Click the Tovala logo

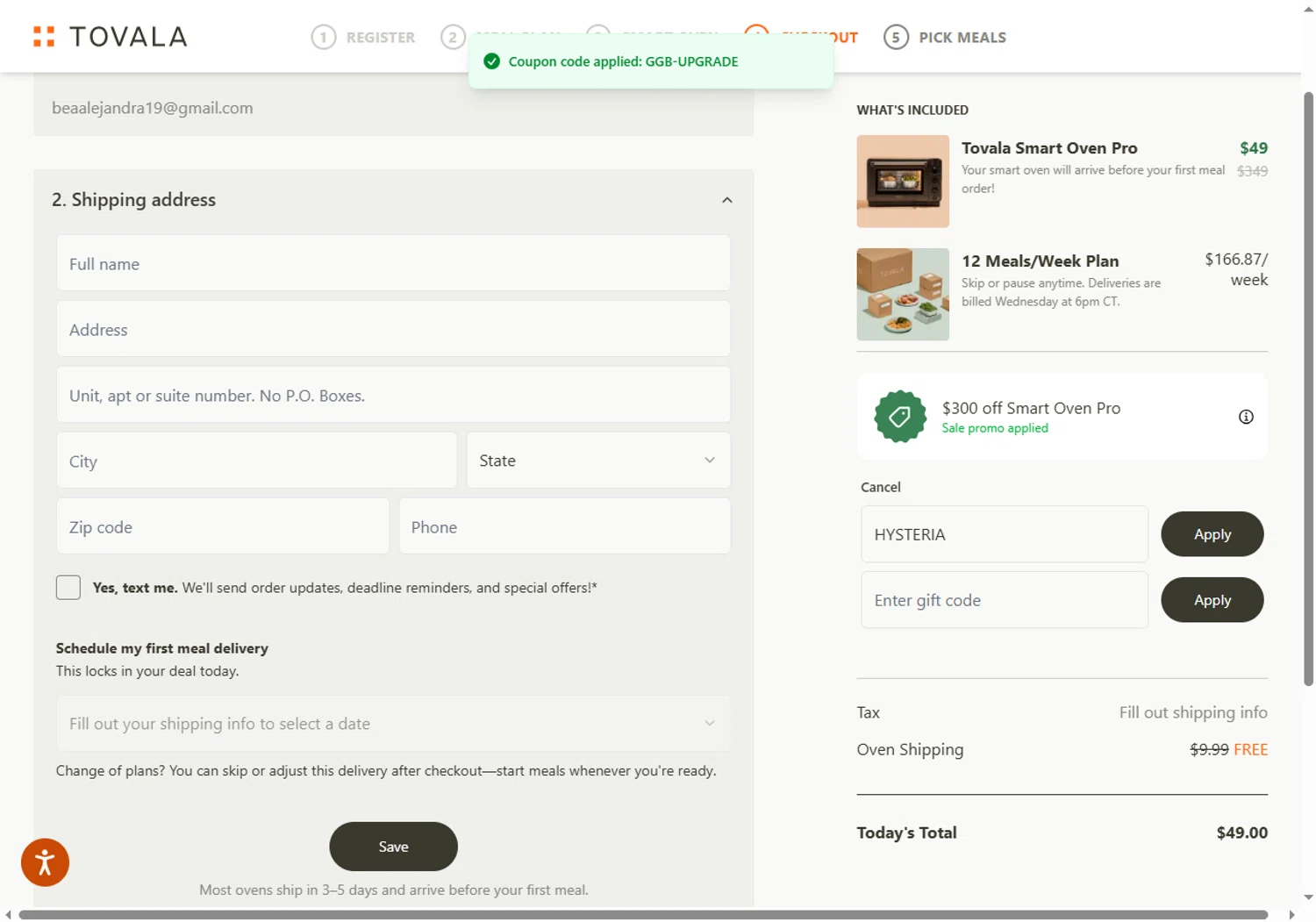(110, 37)
